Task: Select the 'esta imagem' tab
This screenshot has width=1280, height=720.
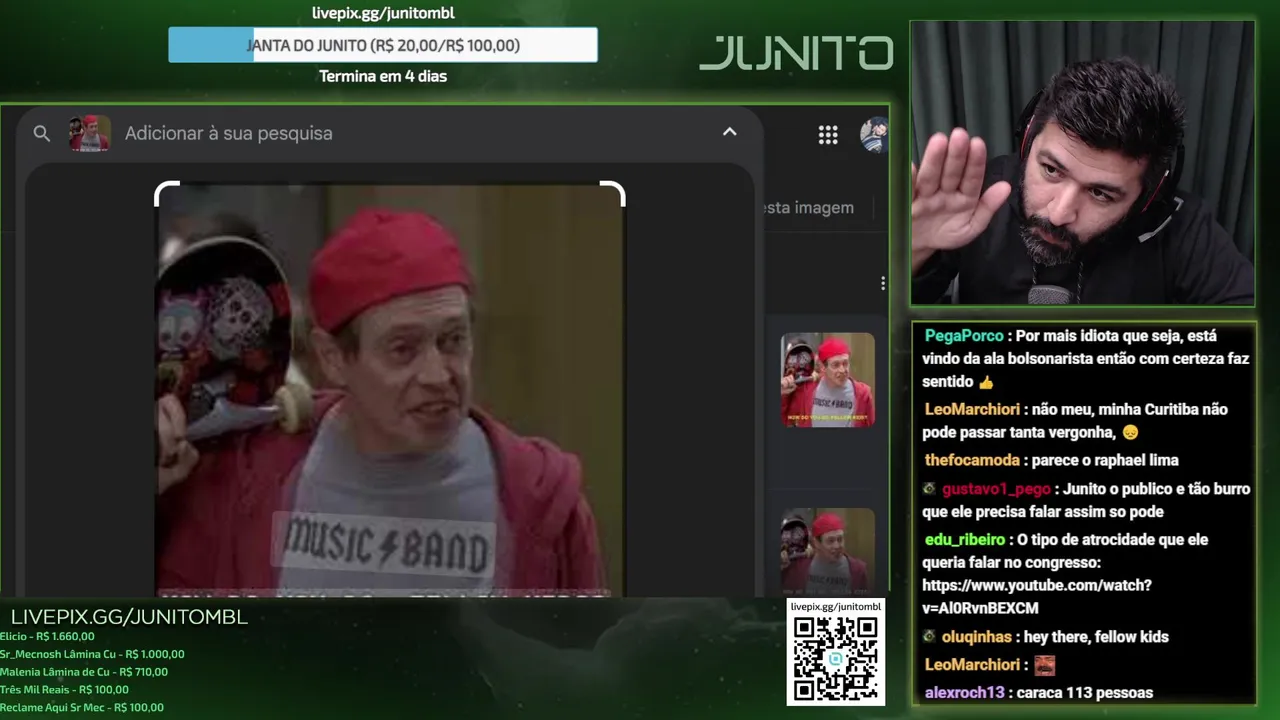Action: (x=808, y=207)
